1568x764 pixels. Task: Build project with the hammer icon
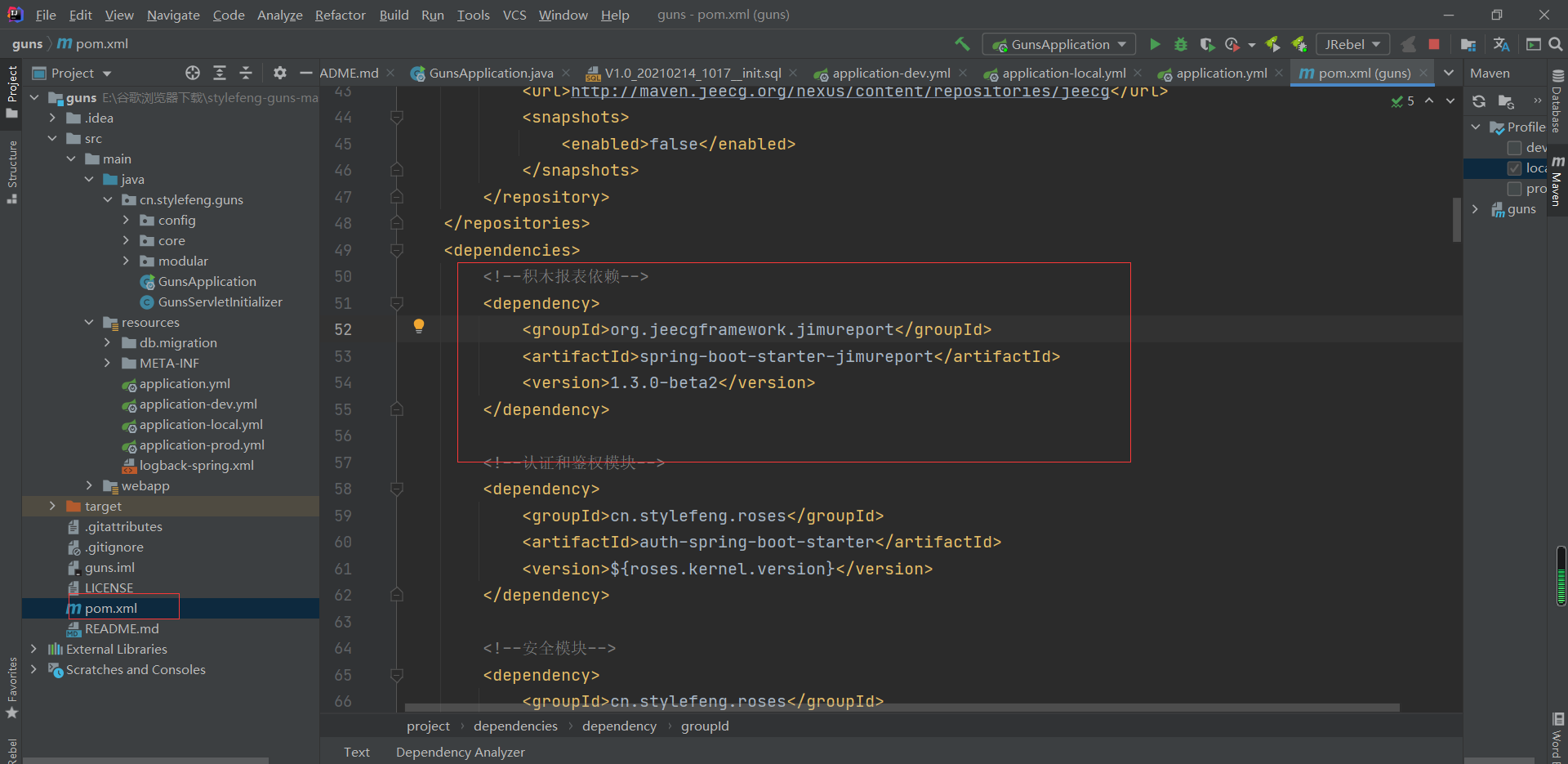(x=963, y=44)
